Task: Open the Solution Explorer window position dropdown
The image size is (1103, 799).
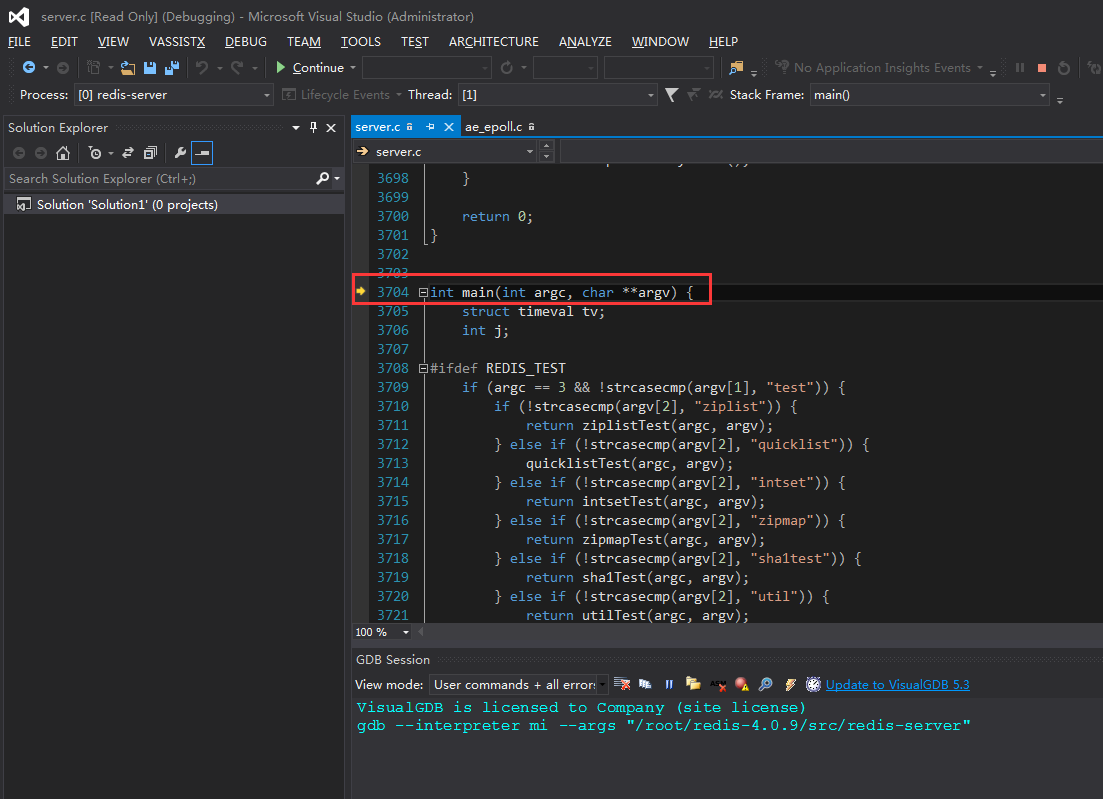Action: point(295,127)
